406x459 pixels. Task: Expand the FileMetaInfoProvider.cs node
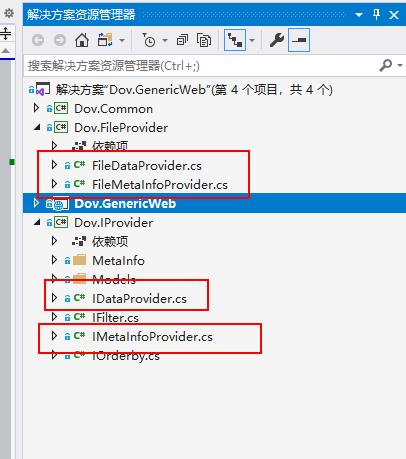[54, 184]
